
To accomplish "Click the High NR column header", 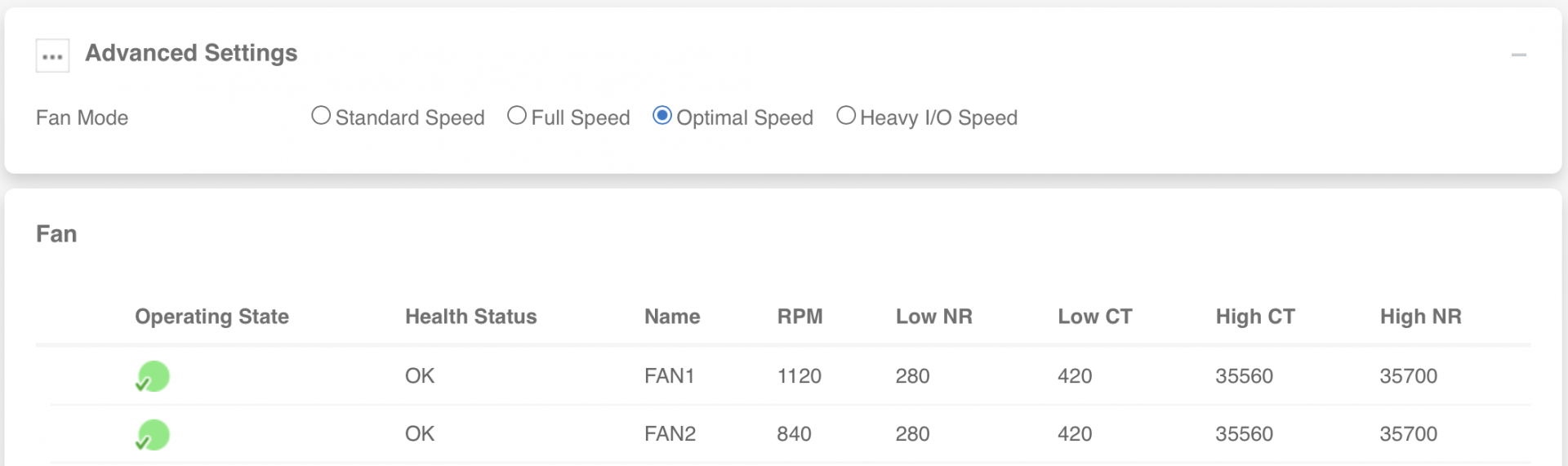I will (1421, 317).
